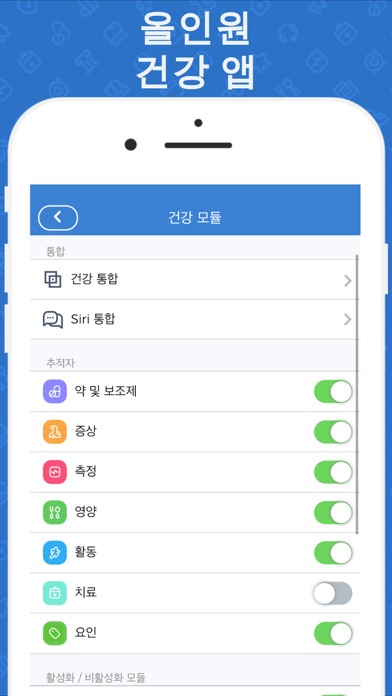This screenshot has width=392, height=696.
Task: Click the teal 치료 therapy icon
Action: (x=55, y=593)
